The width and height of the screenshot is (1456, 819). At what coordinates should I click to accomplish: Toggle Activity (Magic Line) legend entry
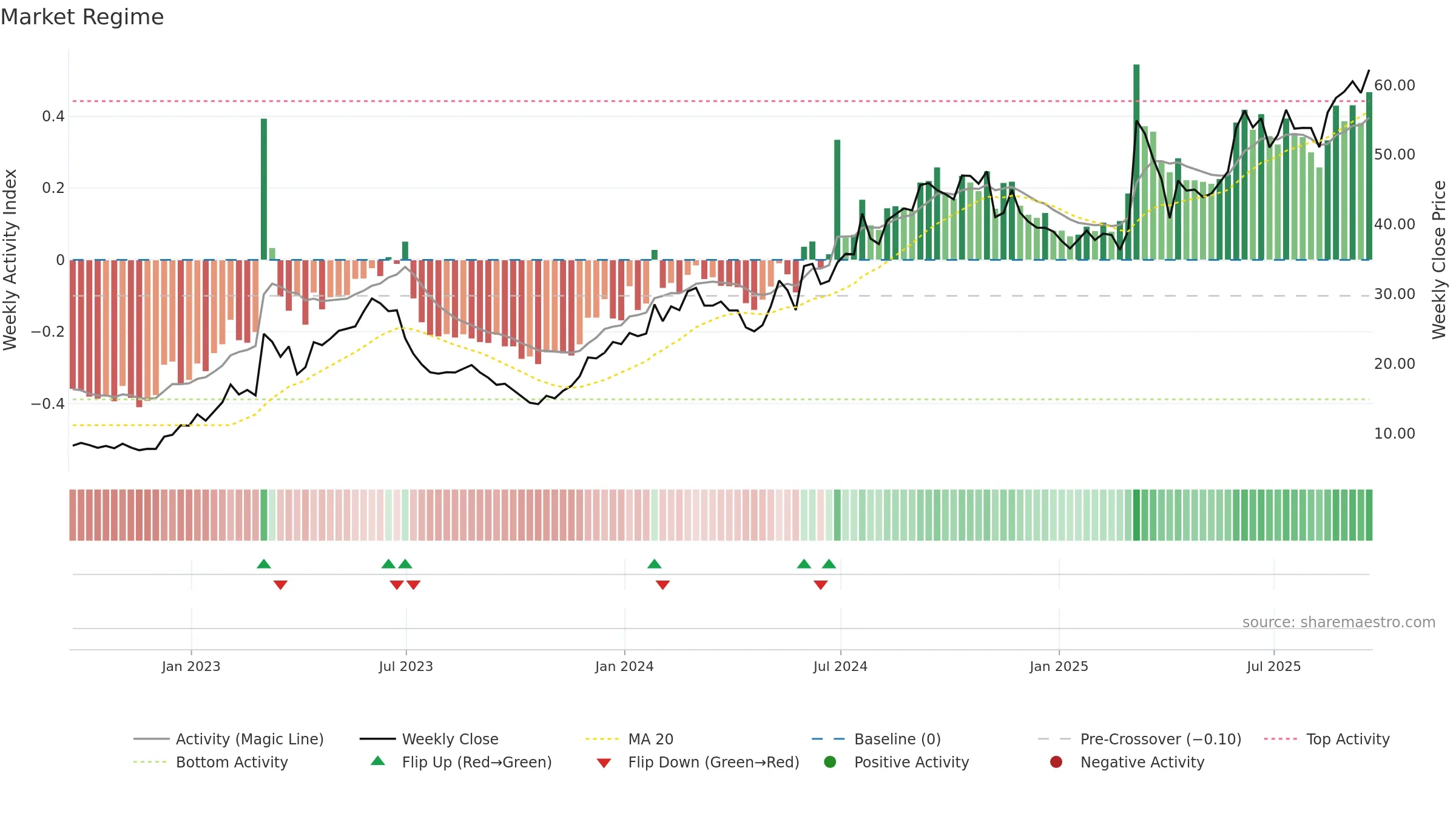(229, 739)
